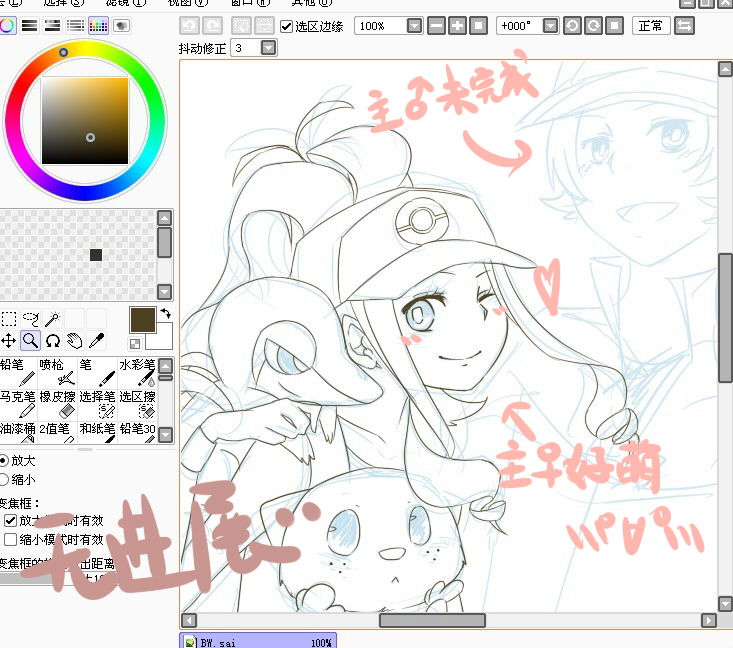The width and height of the screenshot is (733, 648).
Task: Click the Undo arrow button
Action: click(x=189, y=26)
